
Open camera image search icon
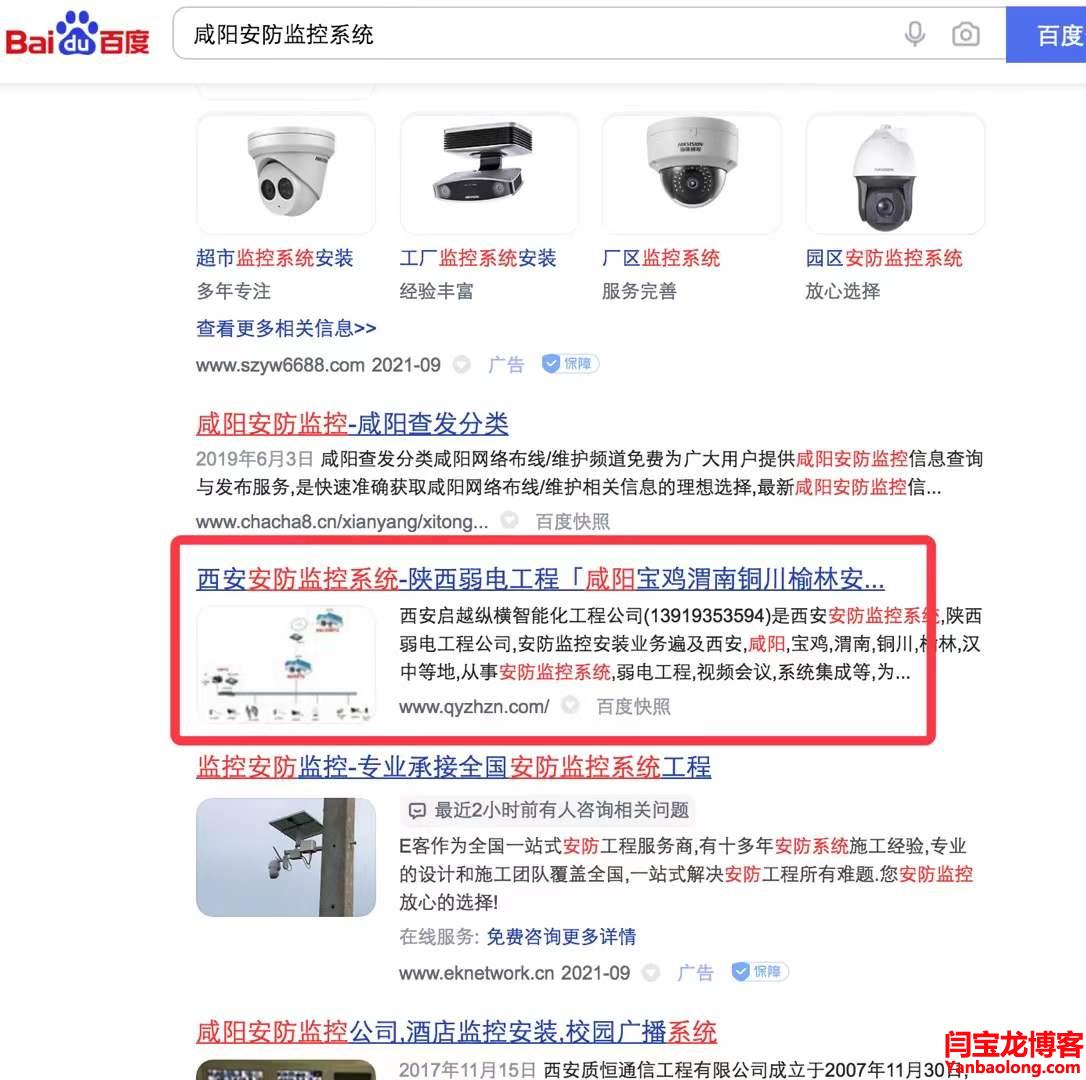tap(965, 34)
